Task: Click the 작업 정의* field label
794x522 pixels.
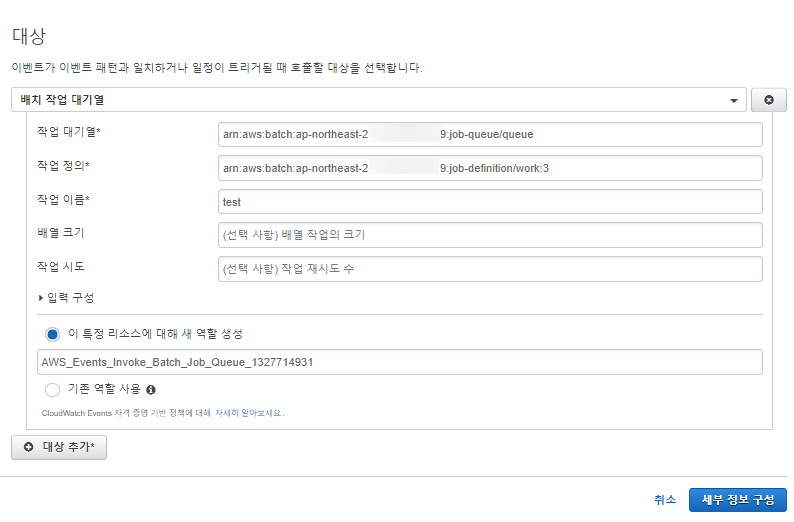Action: [63, 166]
